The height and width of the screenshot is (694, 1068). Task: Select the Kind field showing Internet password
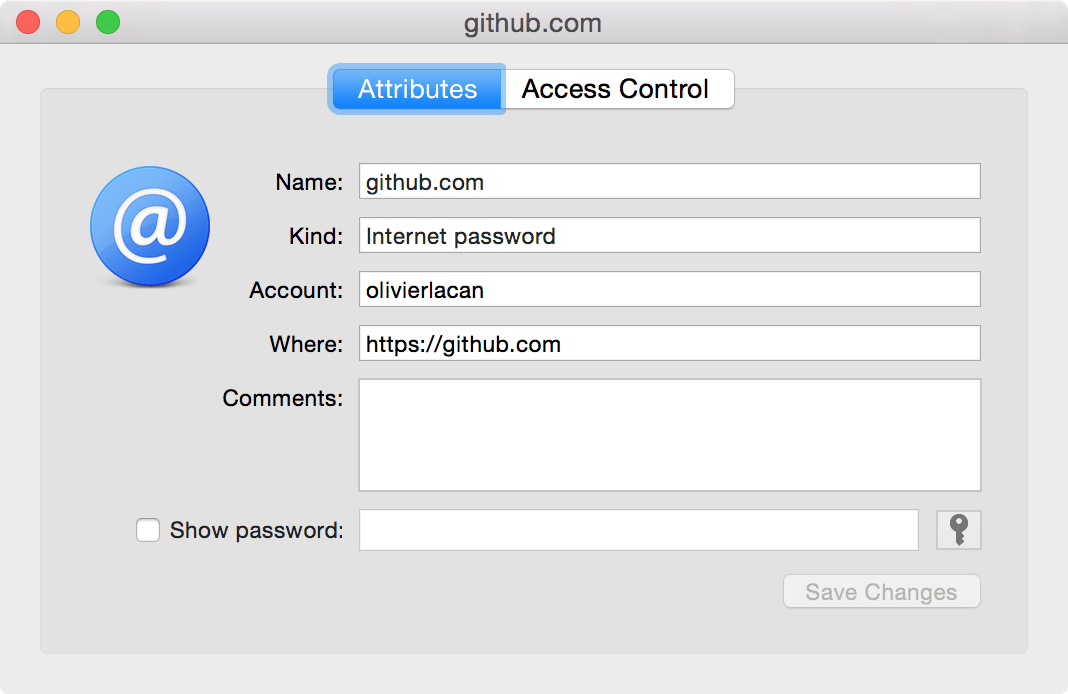click(x=668, y=236)
